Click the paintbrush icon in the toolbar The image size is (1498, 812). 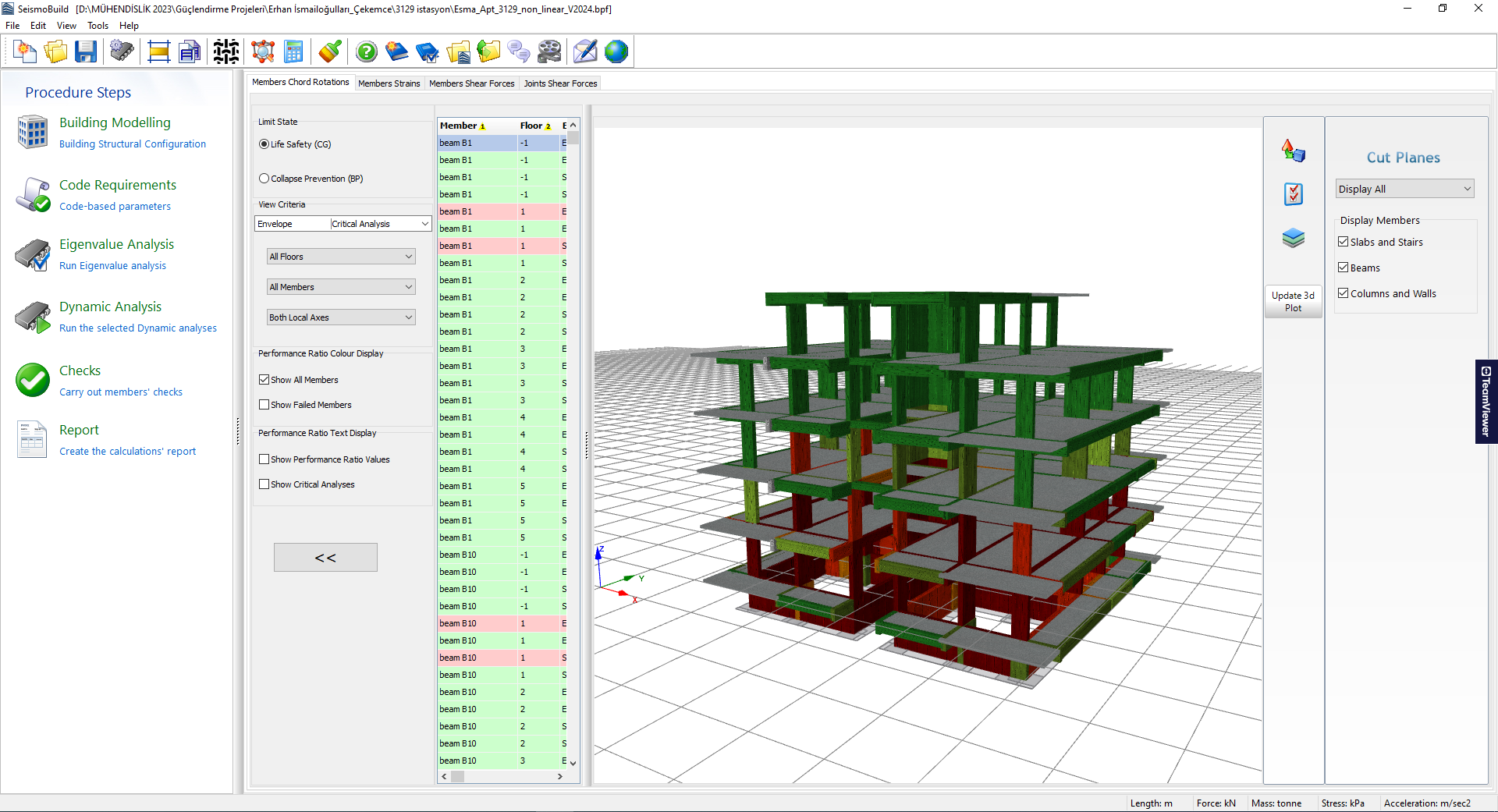pos(330,52)
